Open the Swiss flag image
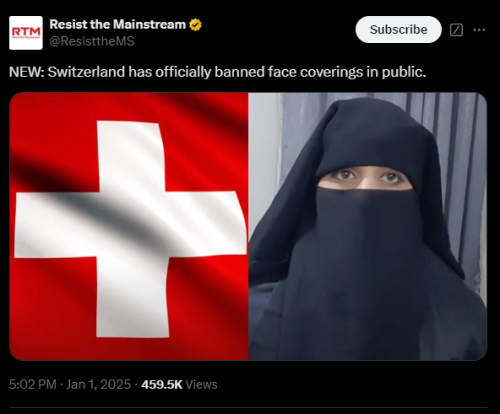Image resolution: width=500 pixels, height=414 pixels. point(129,226)
